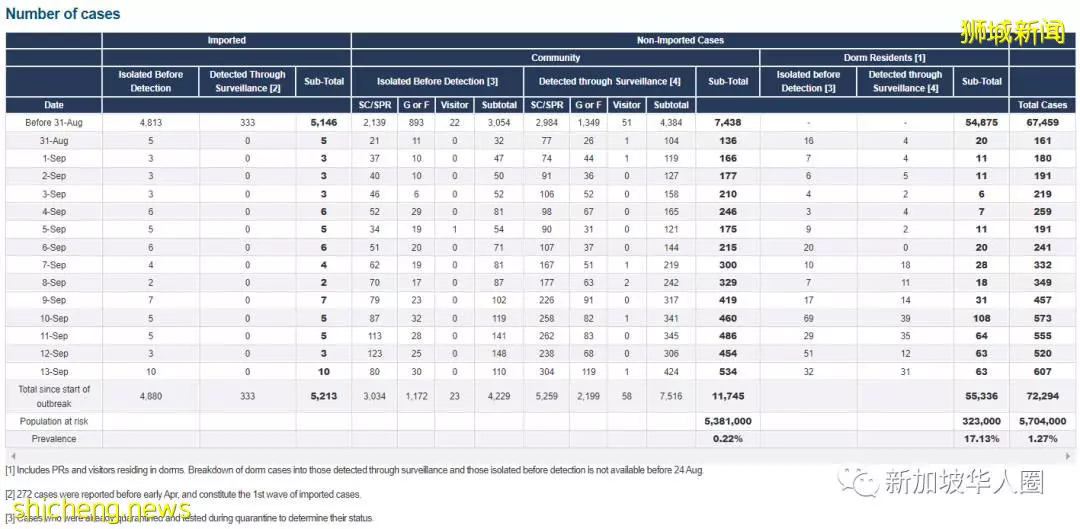Select the 'Number of cases' heading
The height and width of the screenshot is (529, 1080).
(63, 14)
